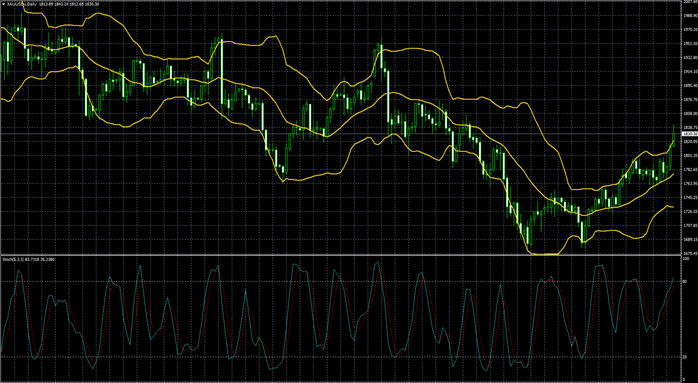Image resolution: width=698 pixels, height=383 pixels.
Task: Click the separator between chart and Stoch pane
Action: [x=341, y=255]
